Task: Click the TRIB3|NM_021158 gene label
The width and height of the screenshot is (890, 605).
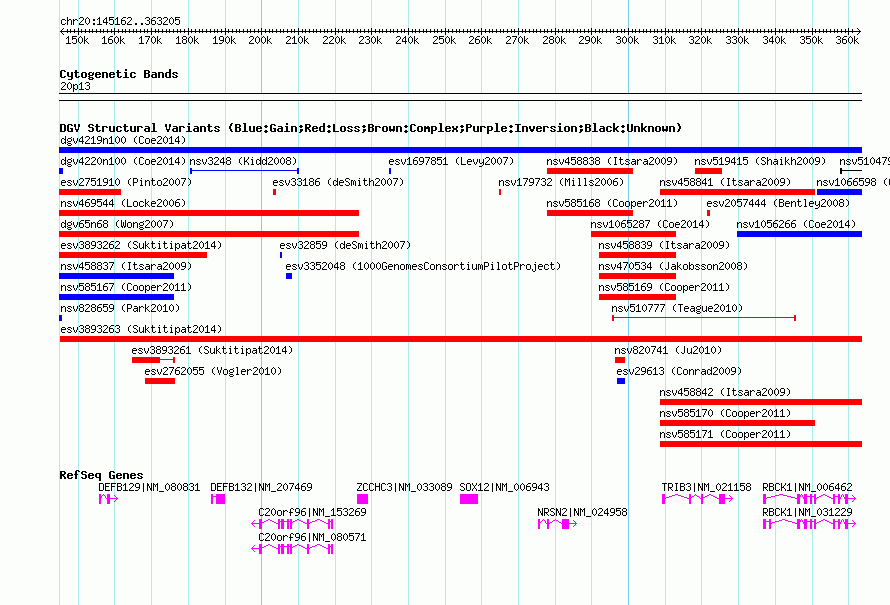Action: point(706,487)
